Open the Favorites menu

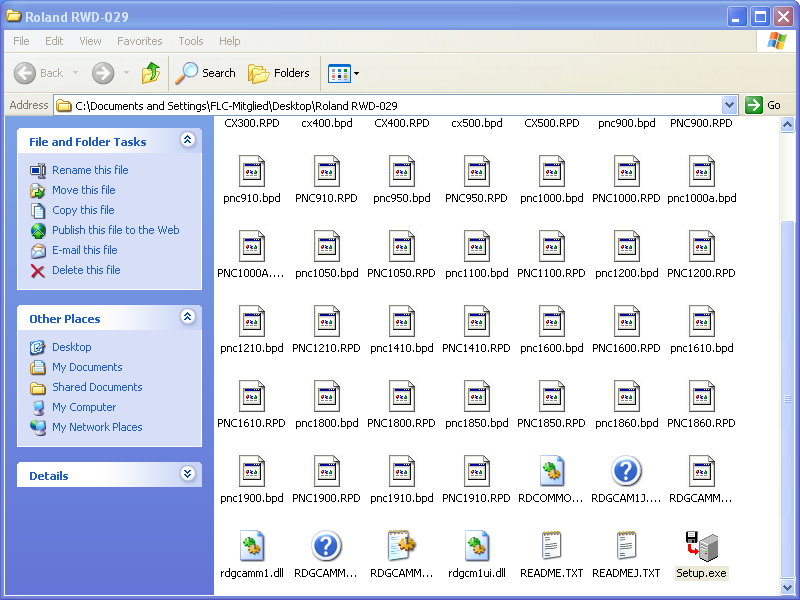pyautogui.click(x=139, y=41)
